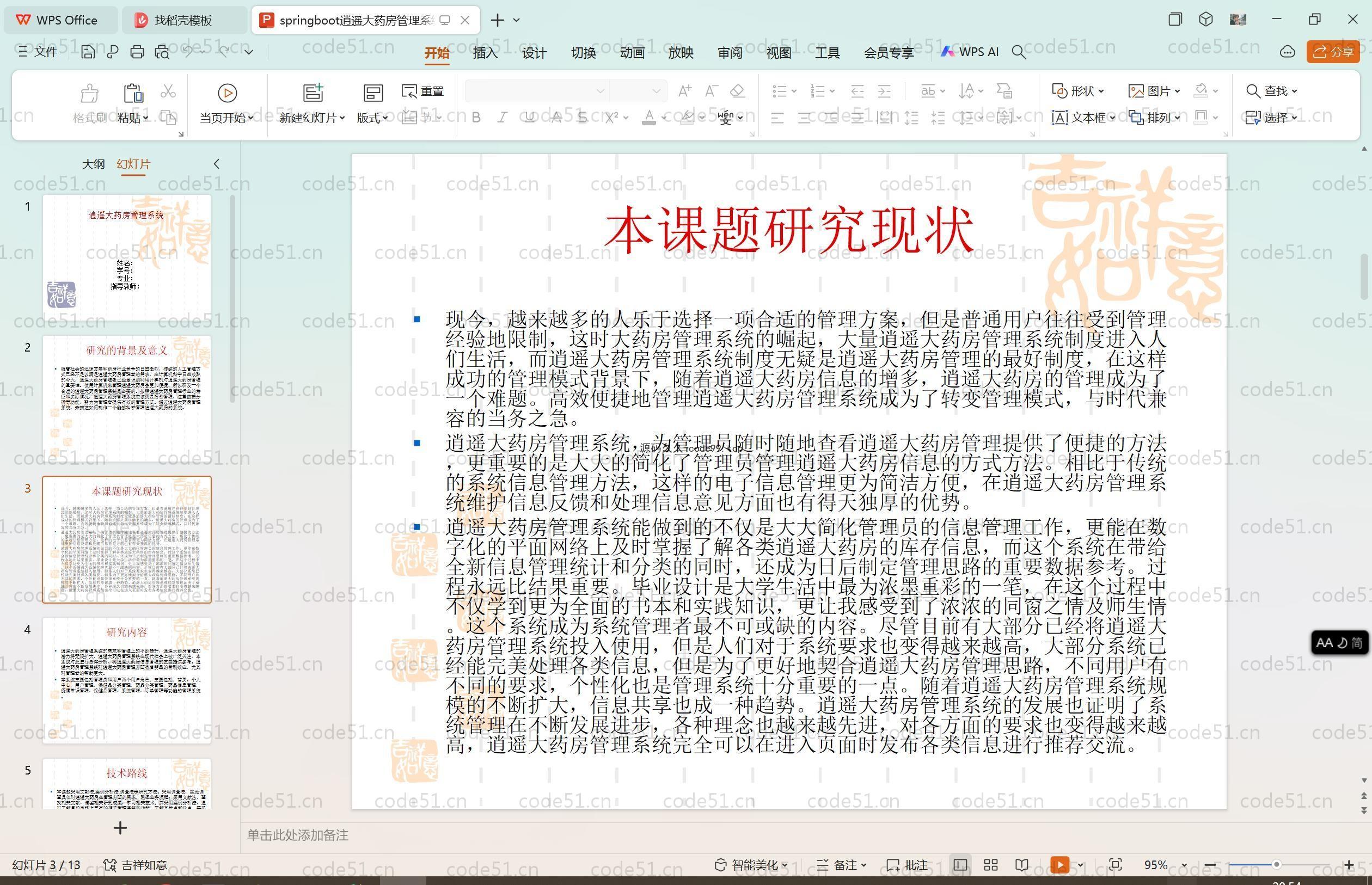Click the Undo arrow icon
The height and width of the screenshot is (885, 1372).
188,52
